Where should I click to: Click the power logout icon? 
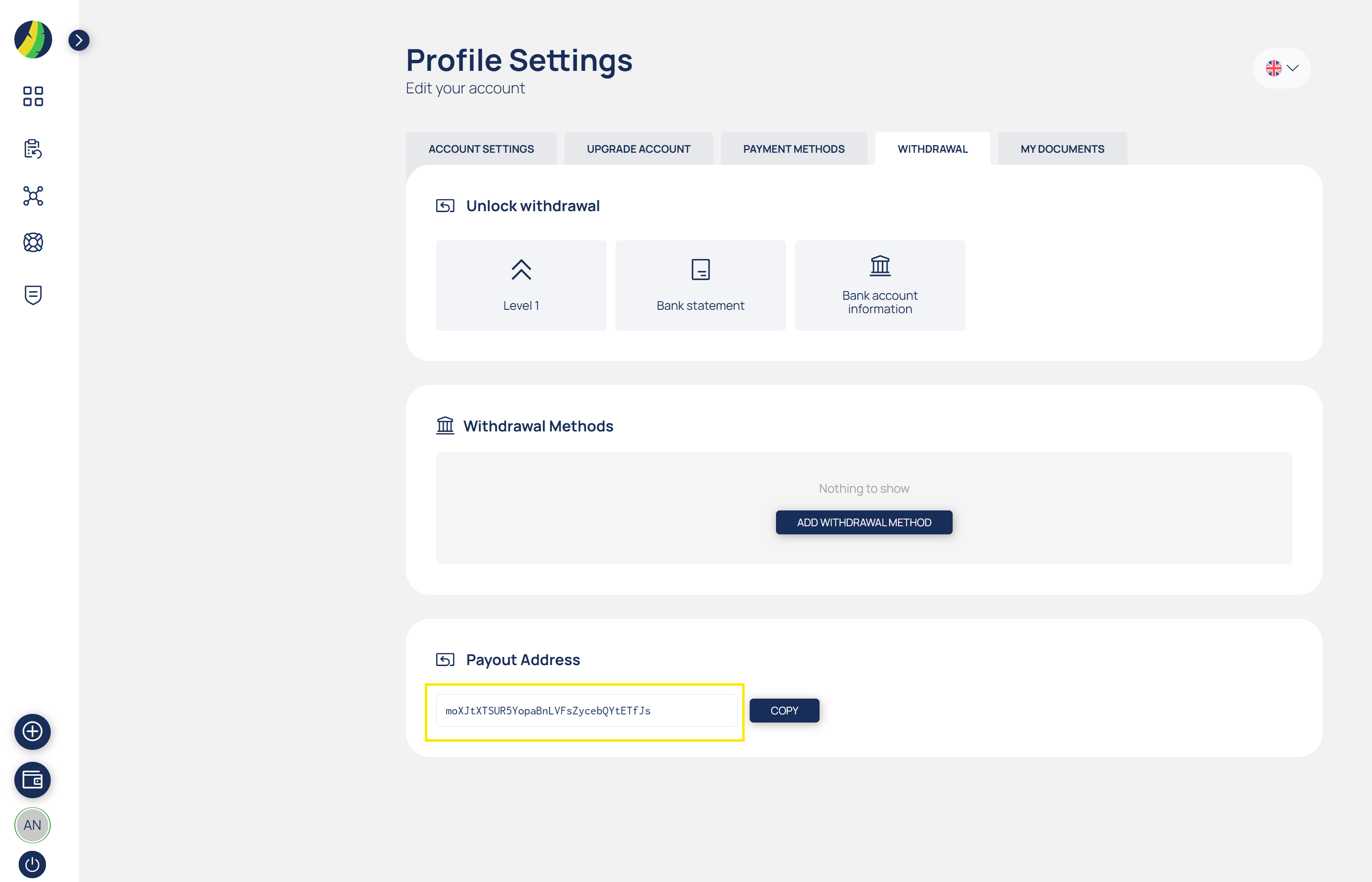click(32, 864)
